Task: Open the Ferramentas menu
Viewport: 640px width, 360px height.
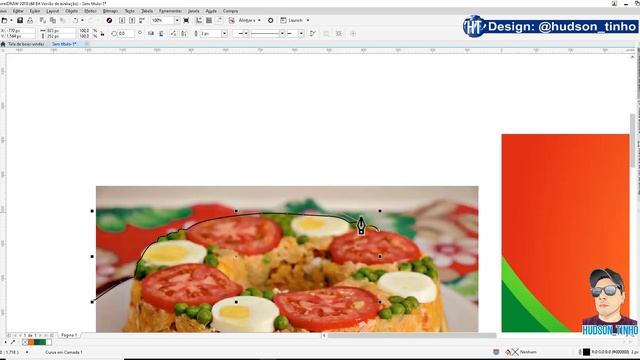Action: tap(170, 11)
